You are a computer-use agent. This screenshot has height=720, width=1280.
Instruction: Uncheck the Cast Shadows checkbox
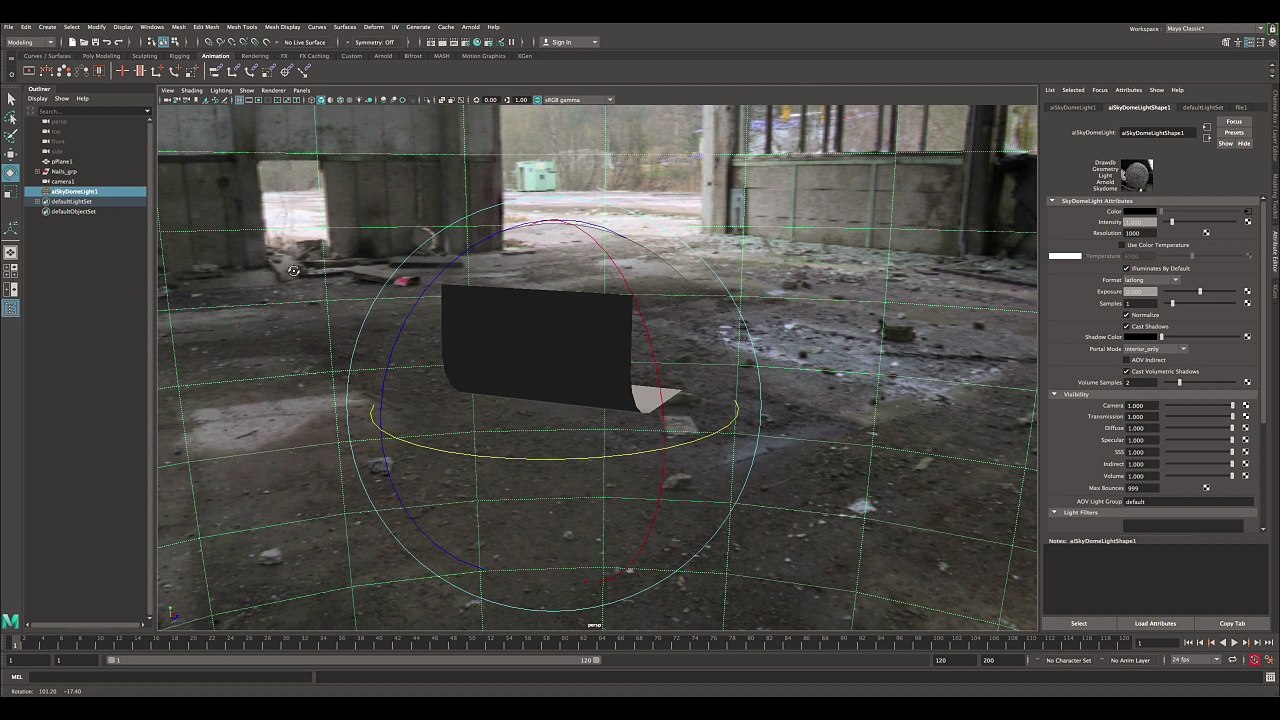(1126, 326)
